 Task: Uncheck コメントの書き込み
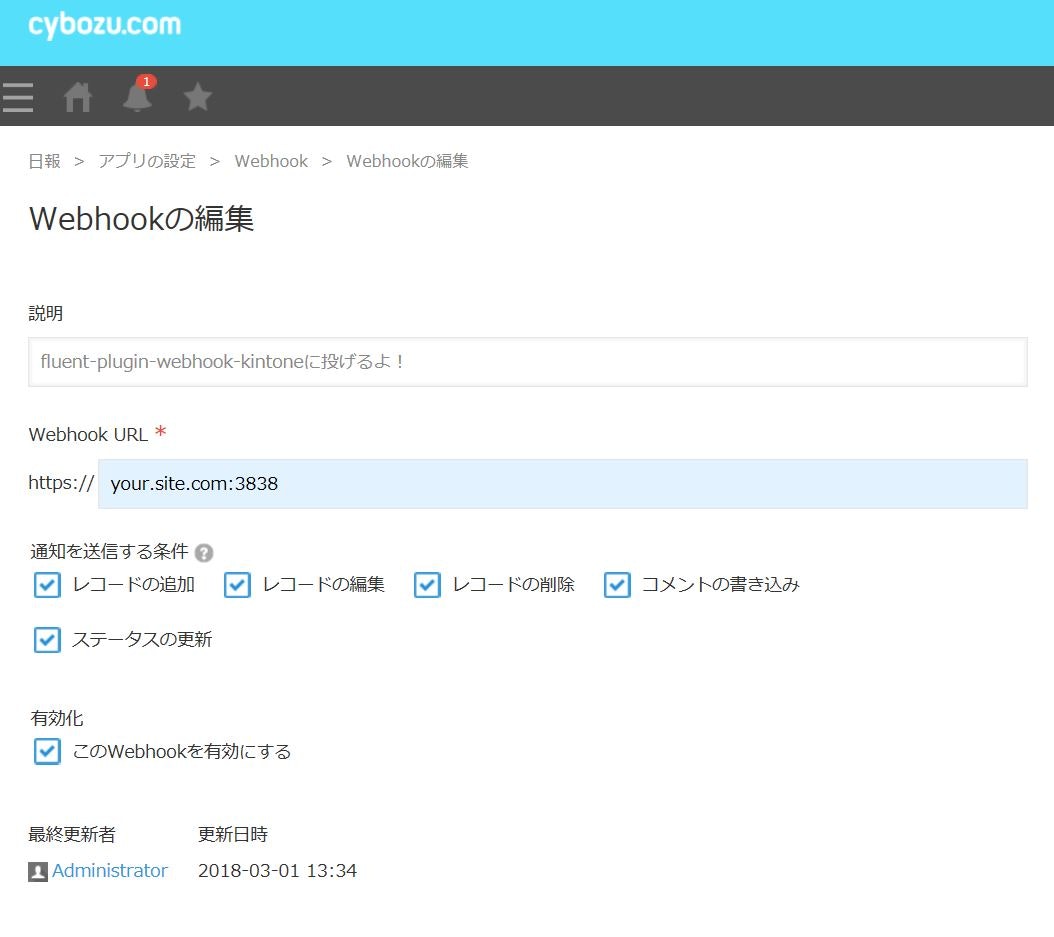pos(617,585)
